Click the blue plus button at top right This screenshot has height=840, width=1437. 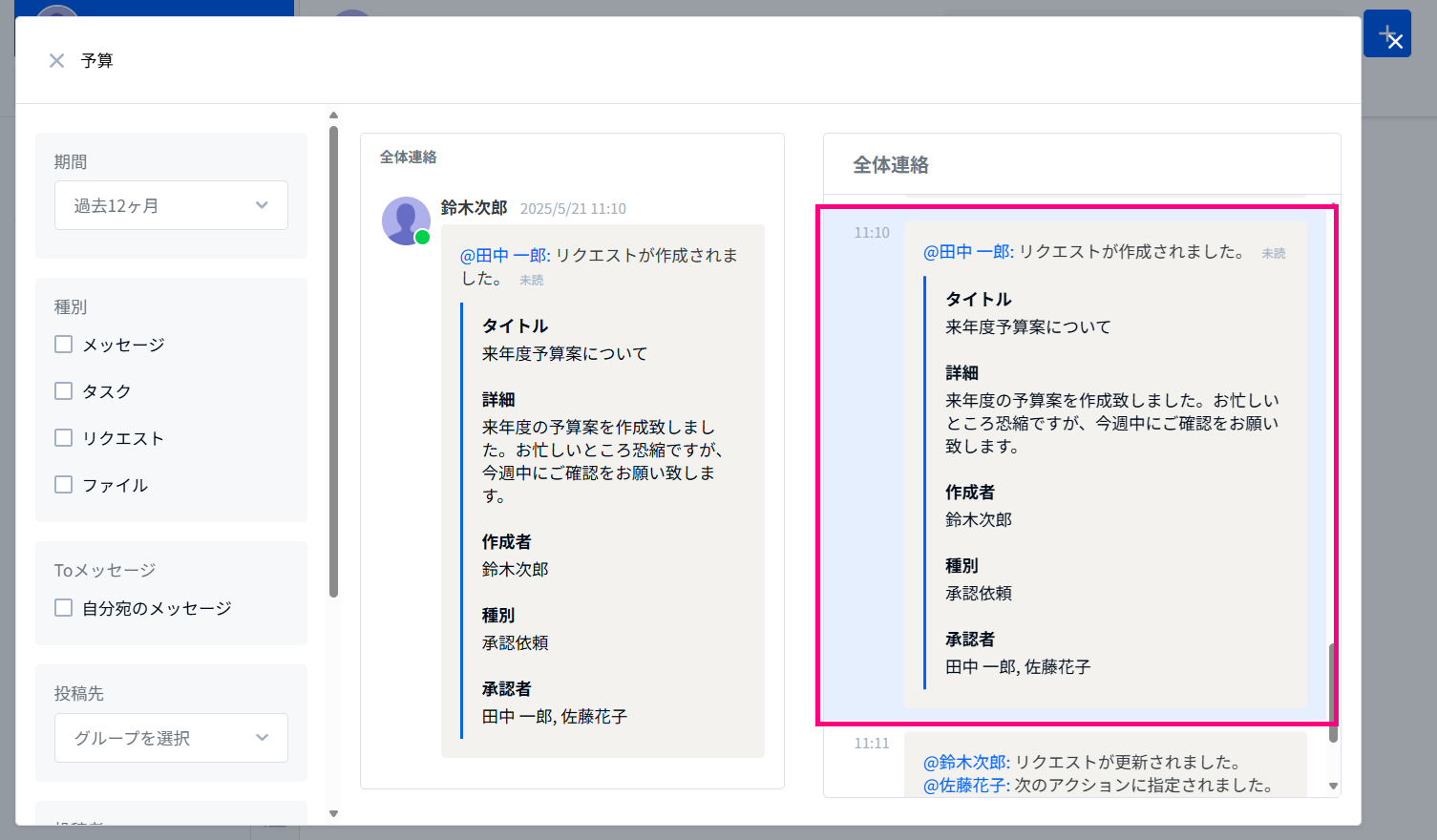(1387, 32)
